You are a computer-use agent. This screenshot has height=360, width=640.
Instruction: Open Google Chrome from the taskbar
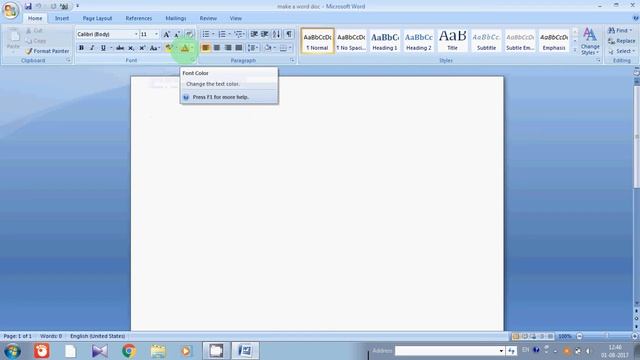click(x=129, y=351)
